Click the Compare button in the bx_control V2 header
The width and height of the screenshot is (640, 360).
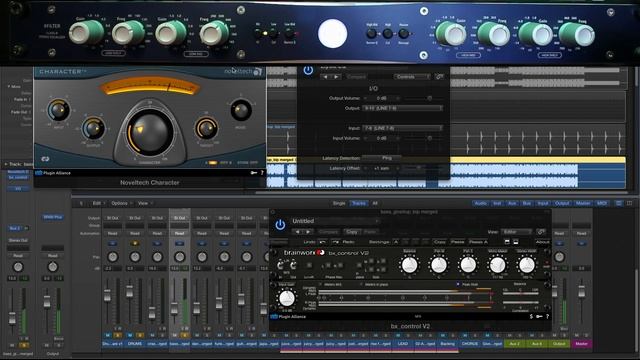click(x=329, y=232)
